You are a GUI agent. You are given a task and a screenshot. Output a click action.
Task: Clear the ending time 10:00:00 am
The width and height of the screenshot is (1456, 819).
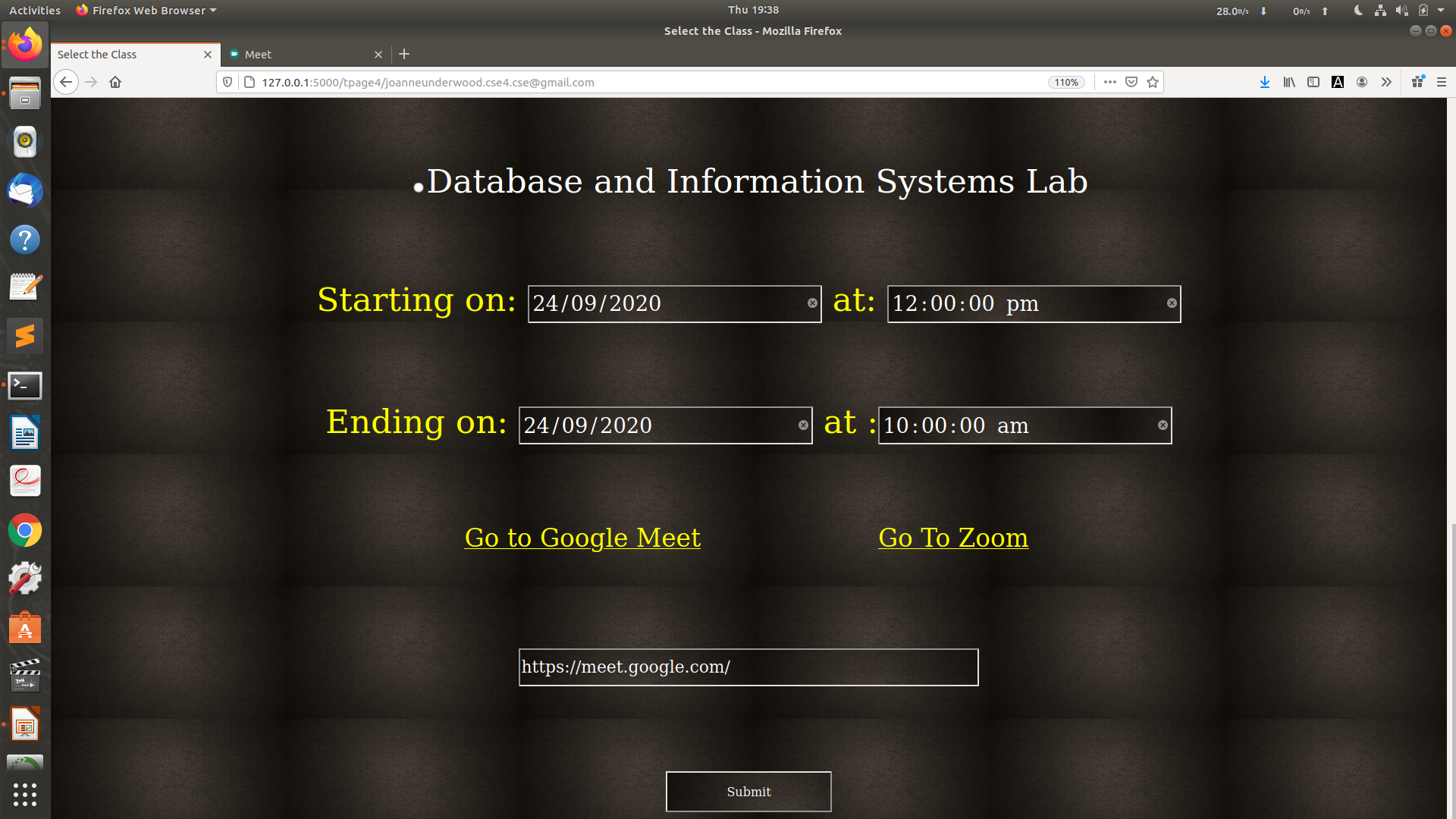click(x=1163, y=425)
